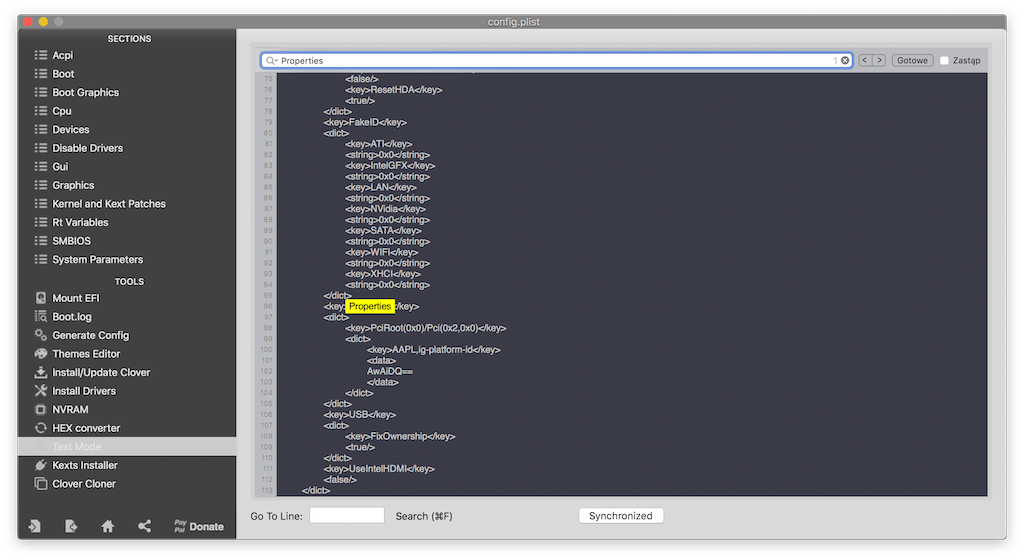Click the PayPal Donate button
The height and width of the screenshot is (560, 1024).
[x=199, y=526]
